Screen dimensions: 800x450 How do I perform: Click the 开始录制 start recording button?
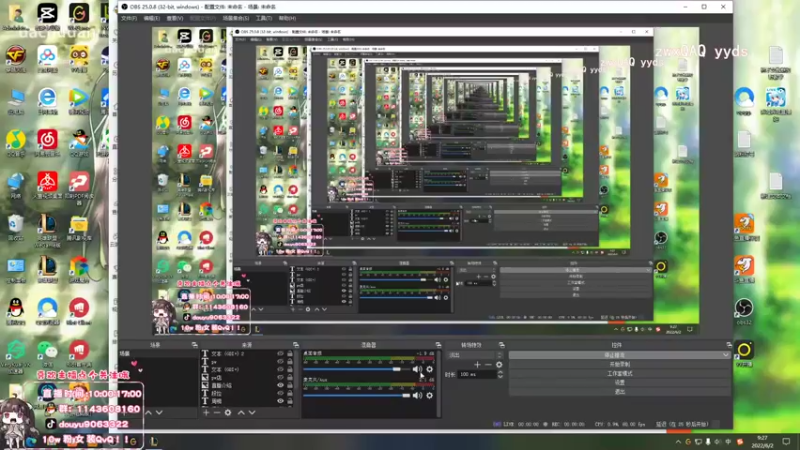pyautogui.click(x=620, y=364)
